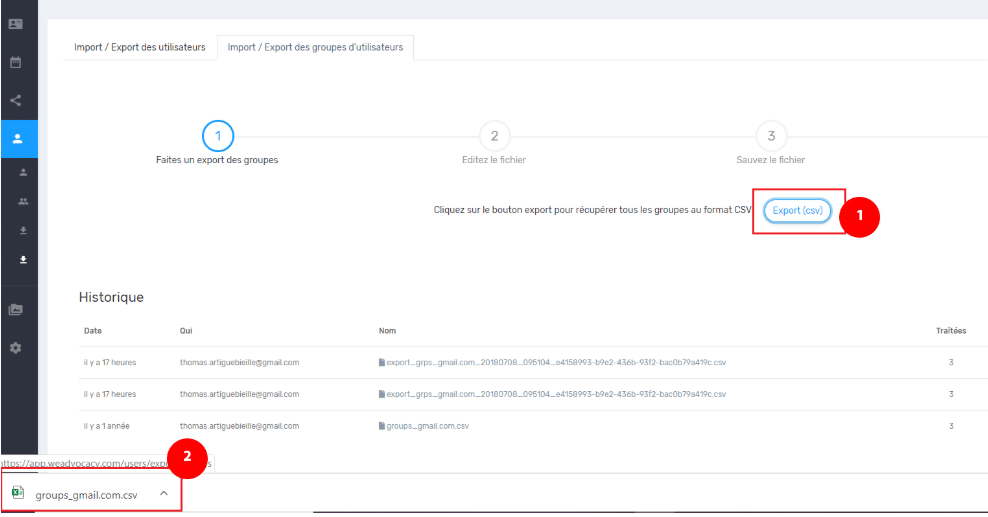Expand download options chevron for groups_gmail.com.csv
This screenshot has width=988, height=517.
pyautogui.click(x=164, y=493)
